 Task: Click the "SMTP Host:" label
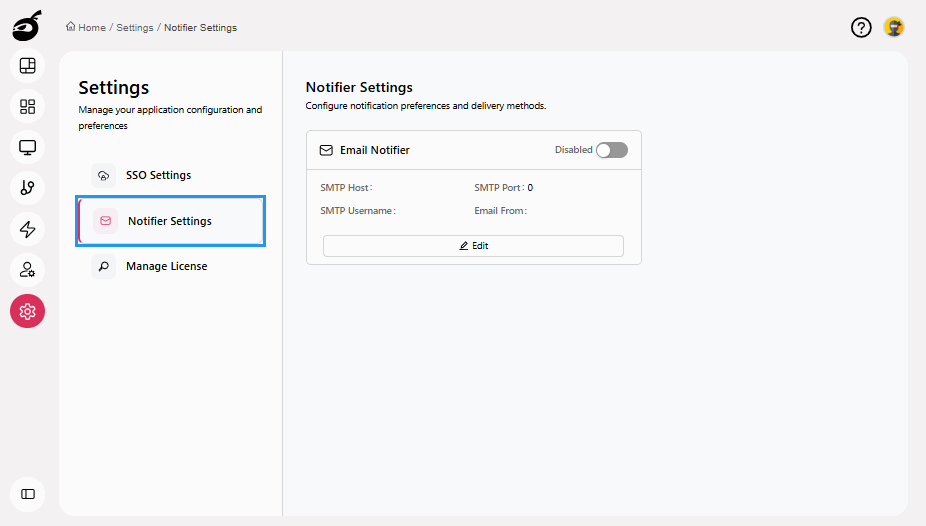click(x=347, y=188)
